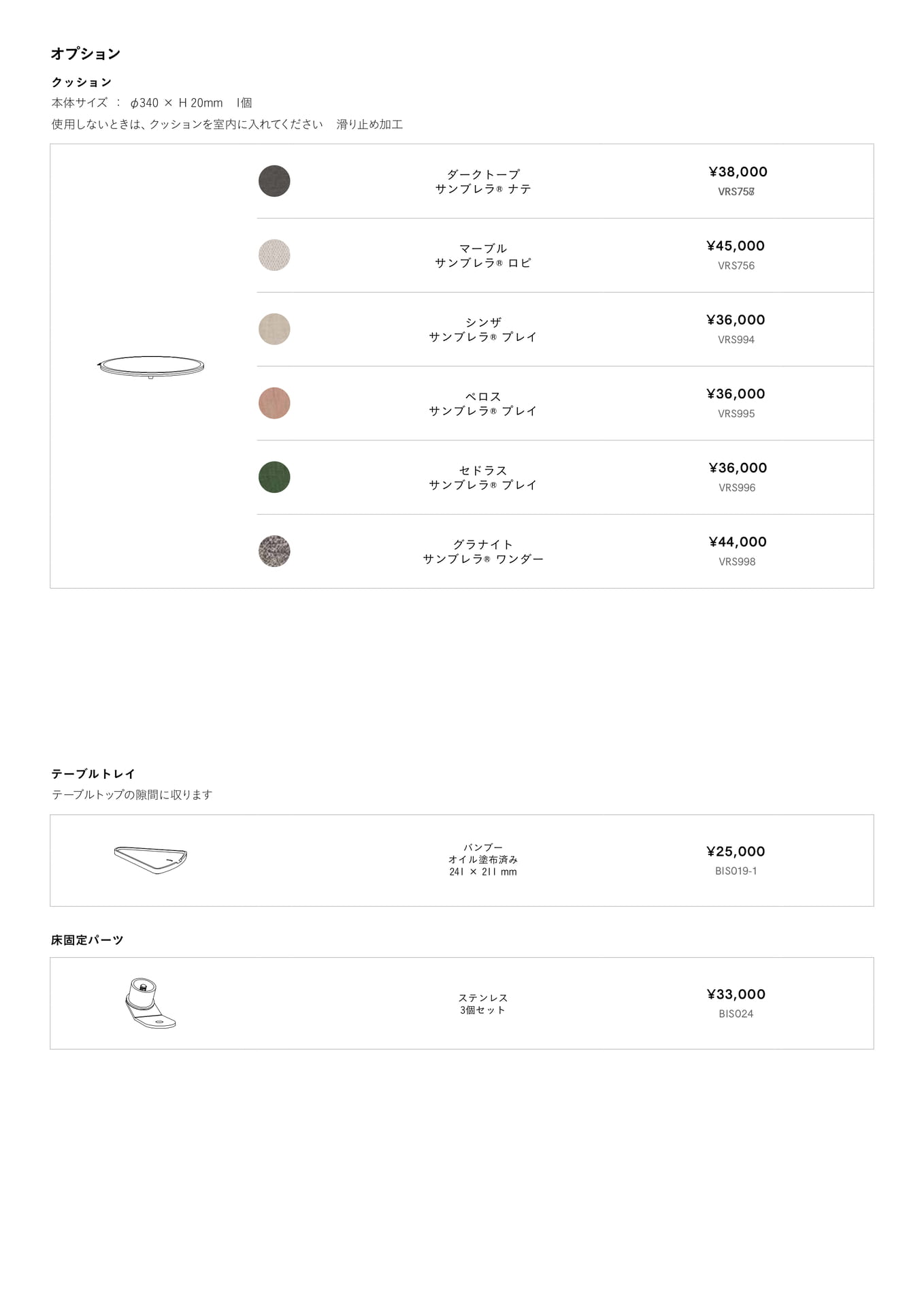Click product code VRS994
The width and height of the screenshot is (924, 1307).
click(736, 340)
